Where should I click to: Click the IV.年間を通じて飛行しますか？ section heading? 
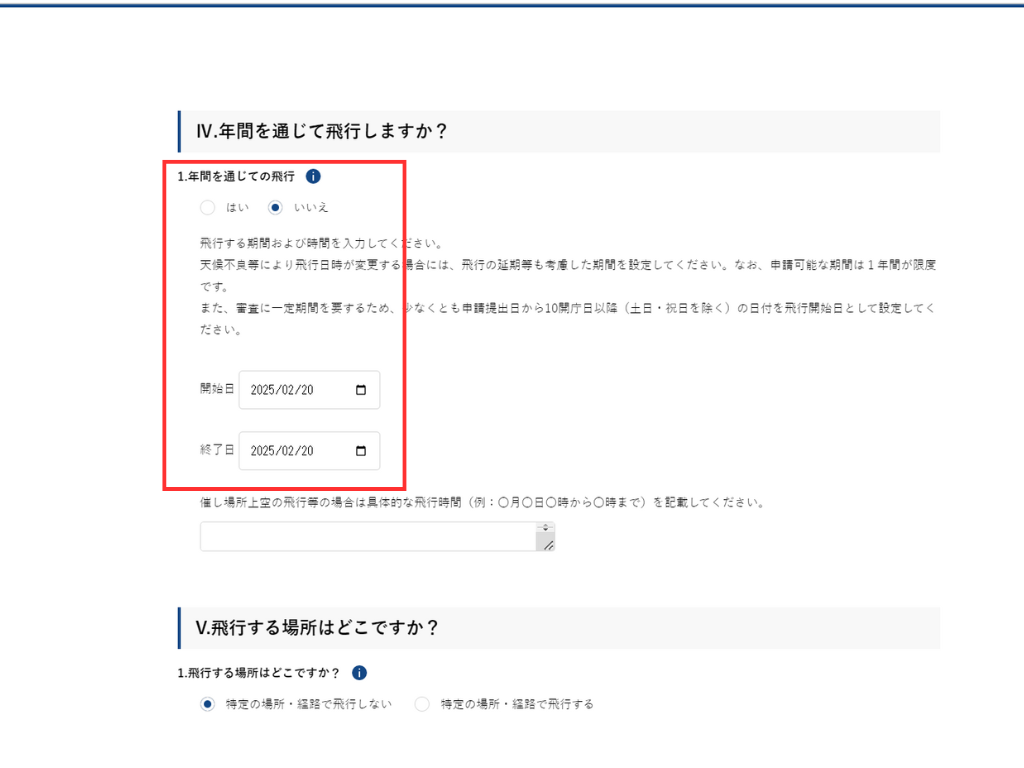point(320,131)
